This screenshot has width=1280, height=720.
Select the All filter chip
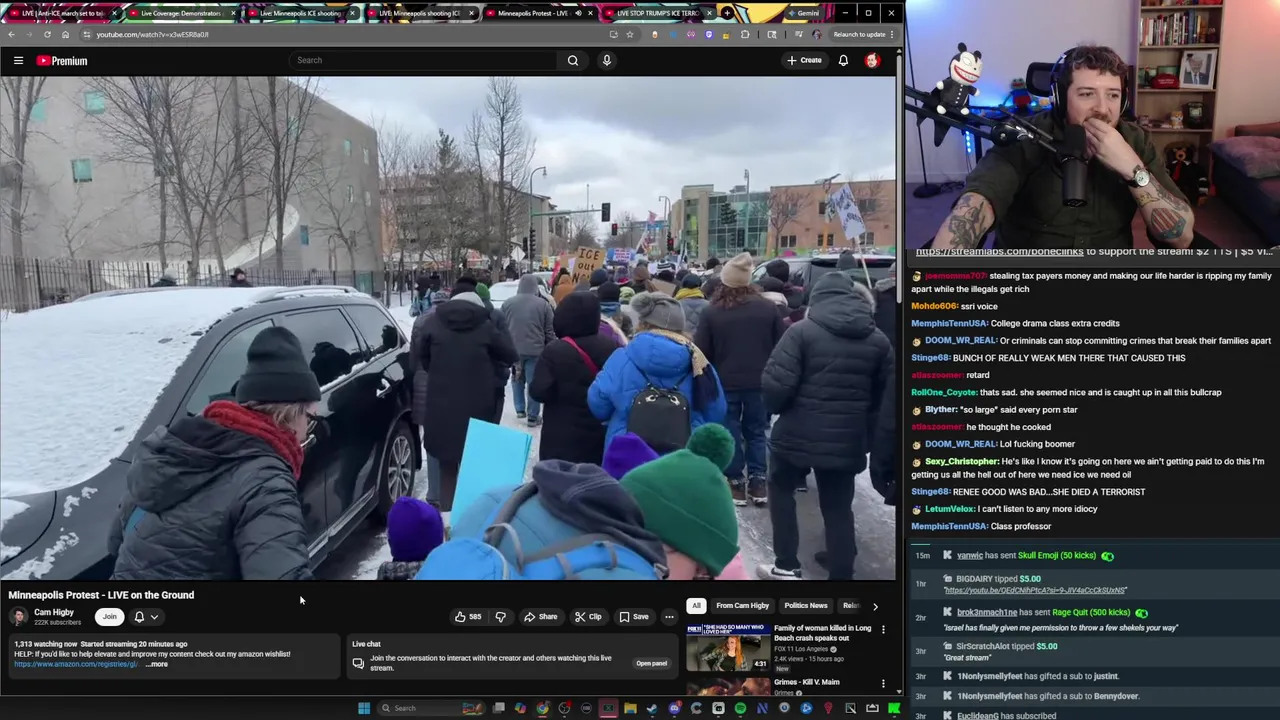[696, 605]
